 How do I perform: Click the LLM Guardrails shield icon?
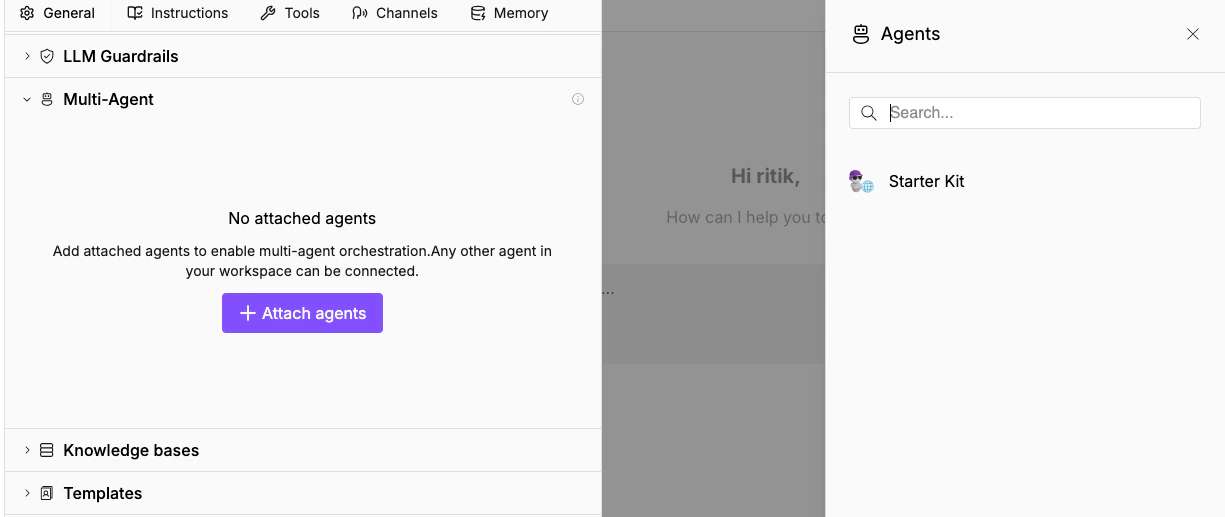pos(47,56)
